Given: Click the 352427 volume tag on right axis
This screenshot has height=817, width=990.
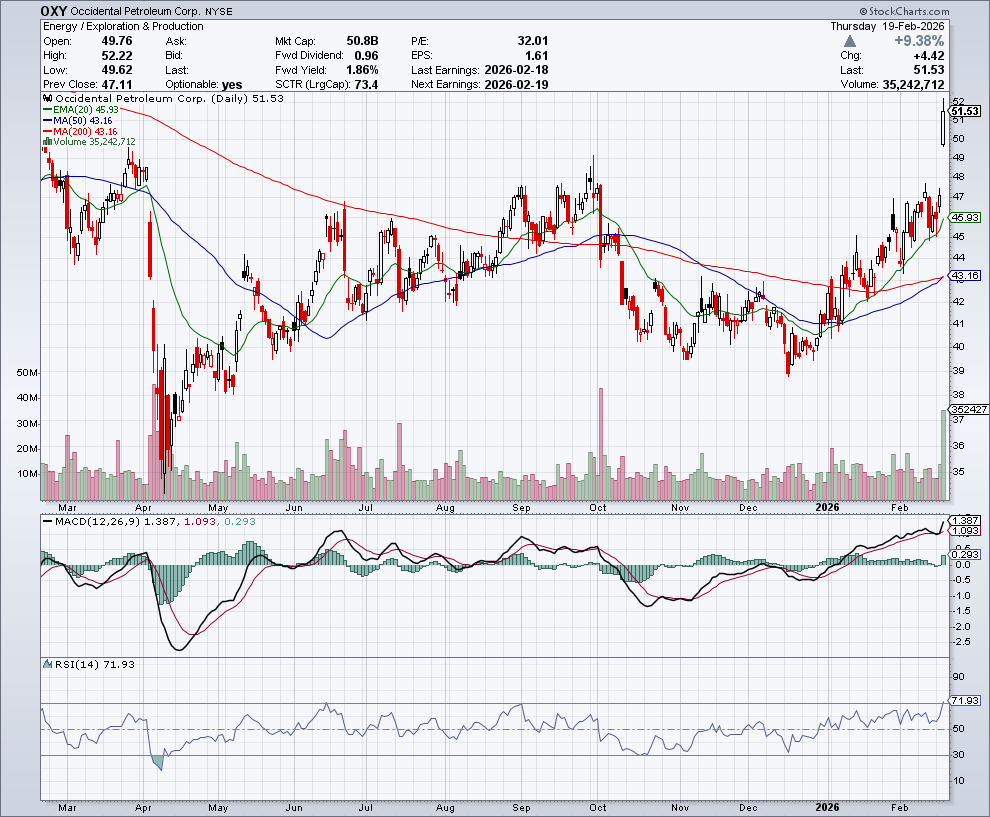Looking at the screenshot, I should pos(969,410).
